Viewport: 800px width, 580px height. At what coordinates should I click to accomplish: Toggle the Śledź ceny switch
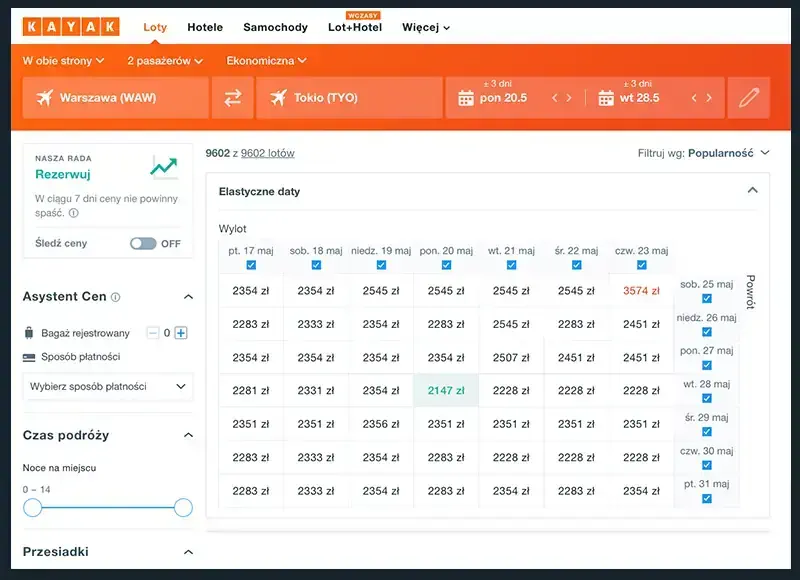pos(143,243)
